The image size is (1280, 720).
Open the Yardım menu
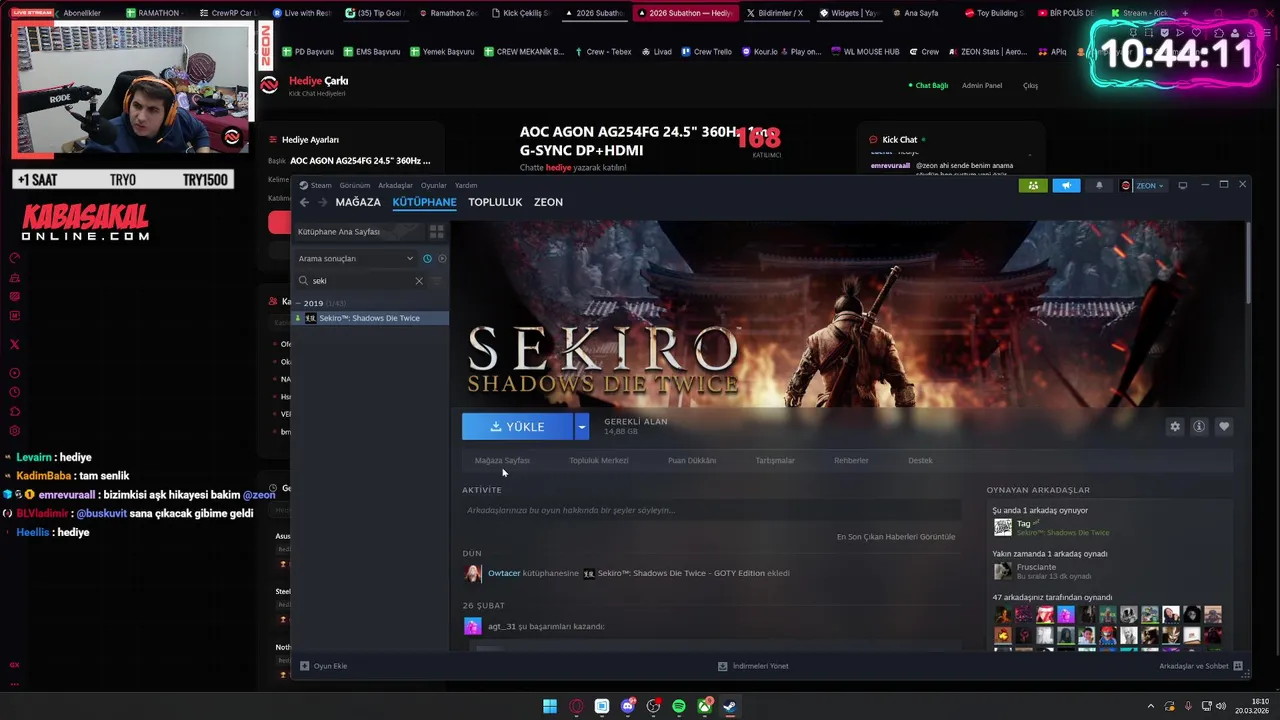pos(466,185)
